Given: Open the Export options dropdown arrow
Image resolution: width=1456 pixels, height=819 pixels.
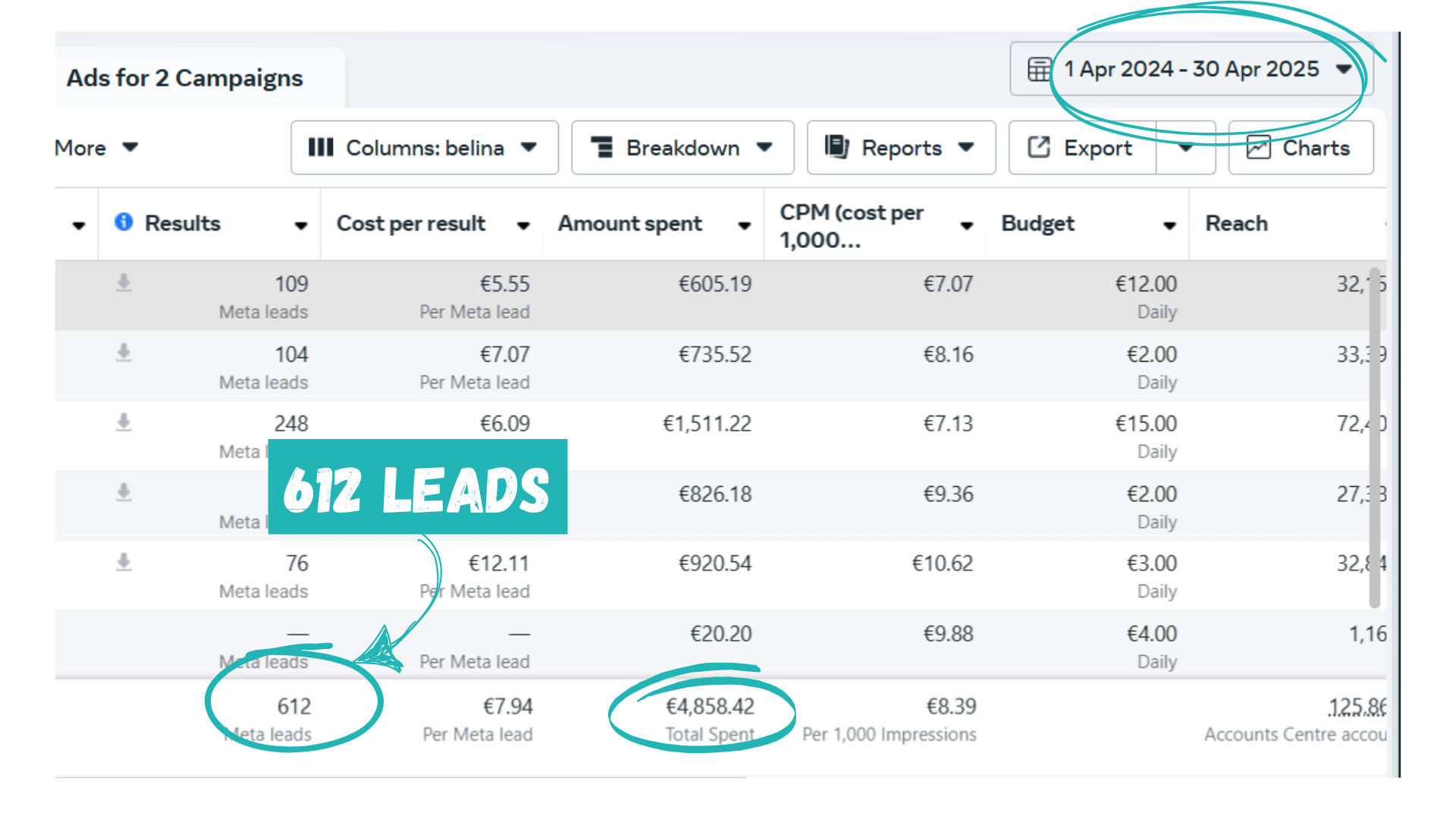Looking at the screenshot, I should [1185, 148].
